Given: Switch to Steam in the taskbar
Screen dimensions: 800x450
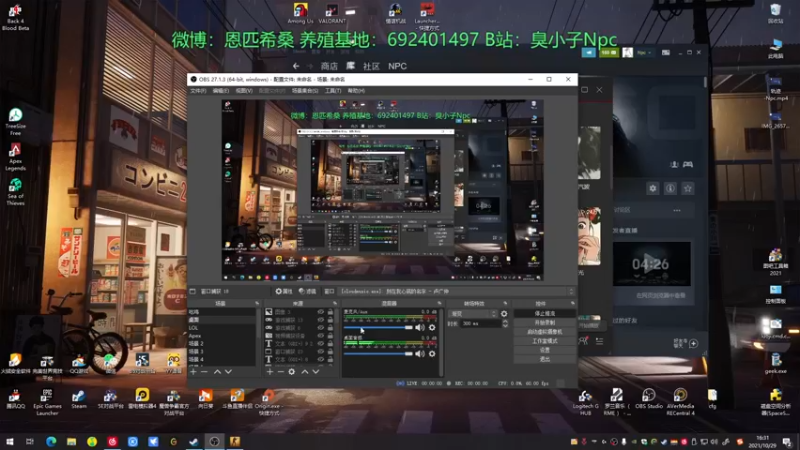Looking at the screenshot, I should (x=194, y=441).
